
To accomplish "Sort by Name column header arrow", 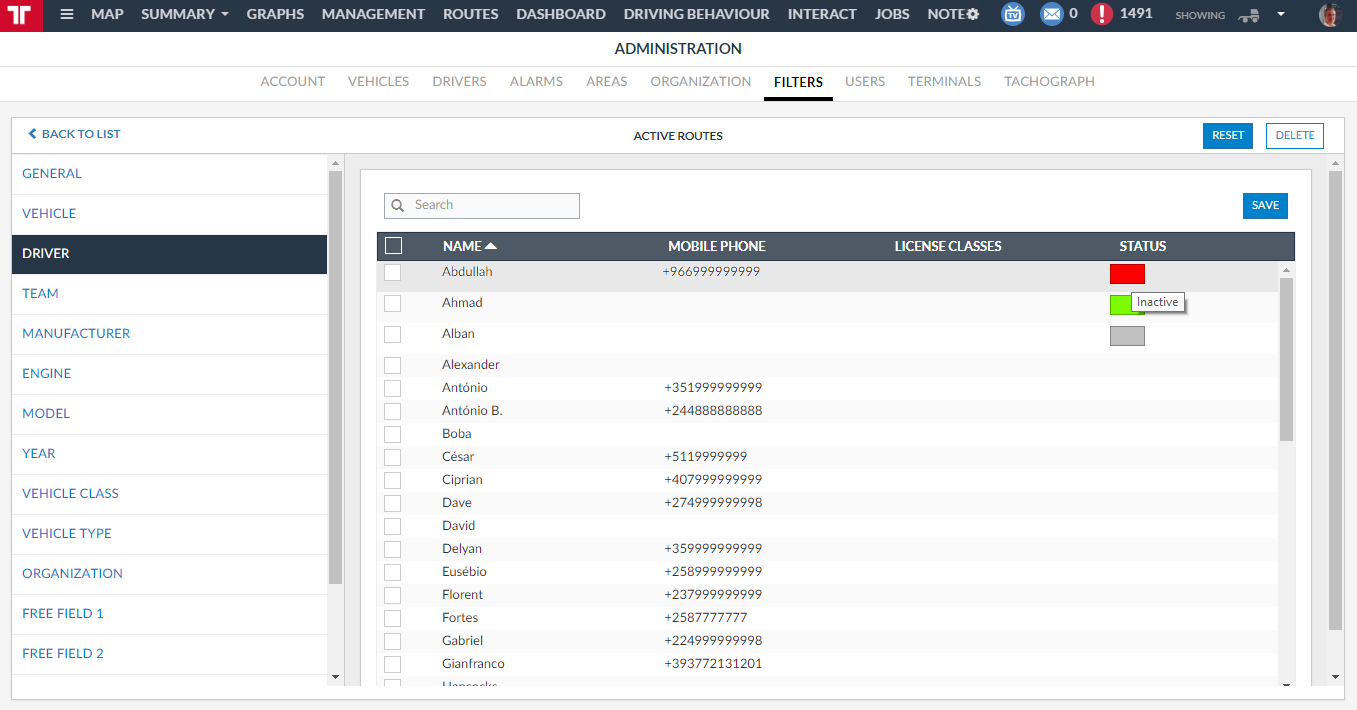I will click(x=490, y=246).
